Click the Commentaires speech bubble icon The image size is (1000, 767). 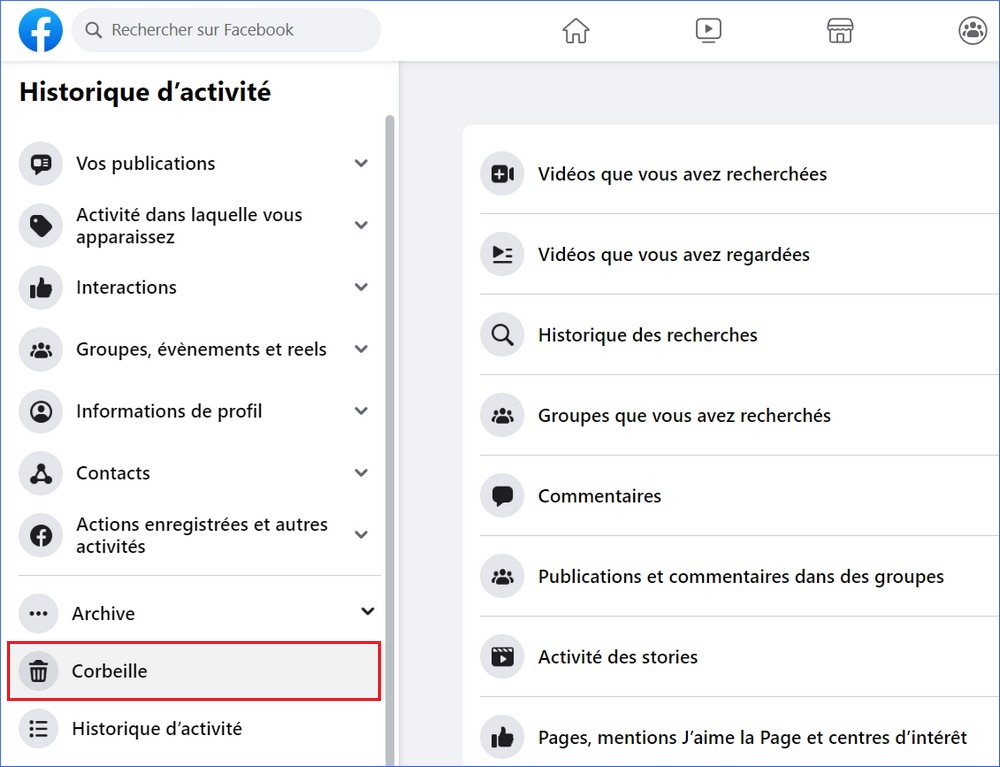click(502, 496)
